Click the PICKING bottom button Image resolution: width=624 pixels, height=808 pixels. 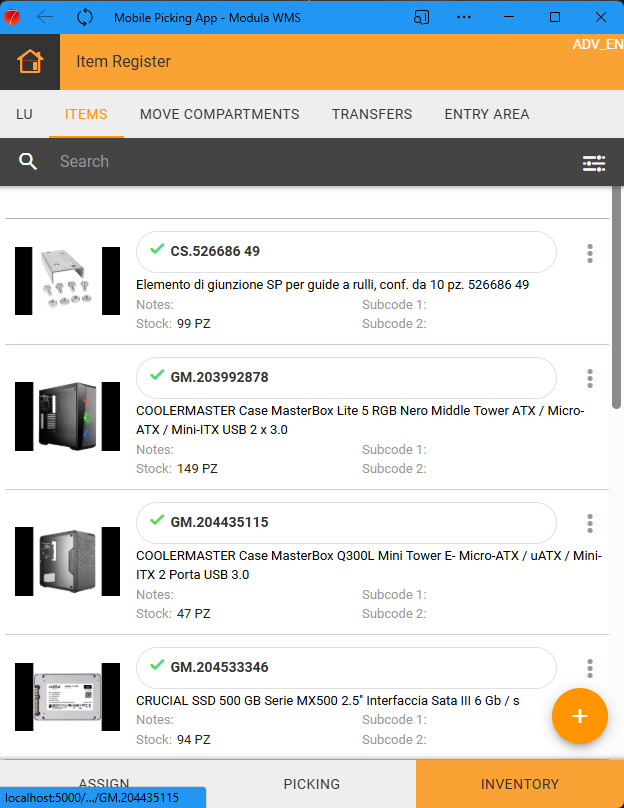[311, 784]
